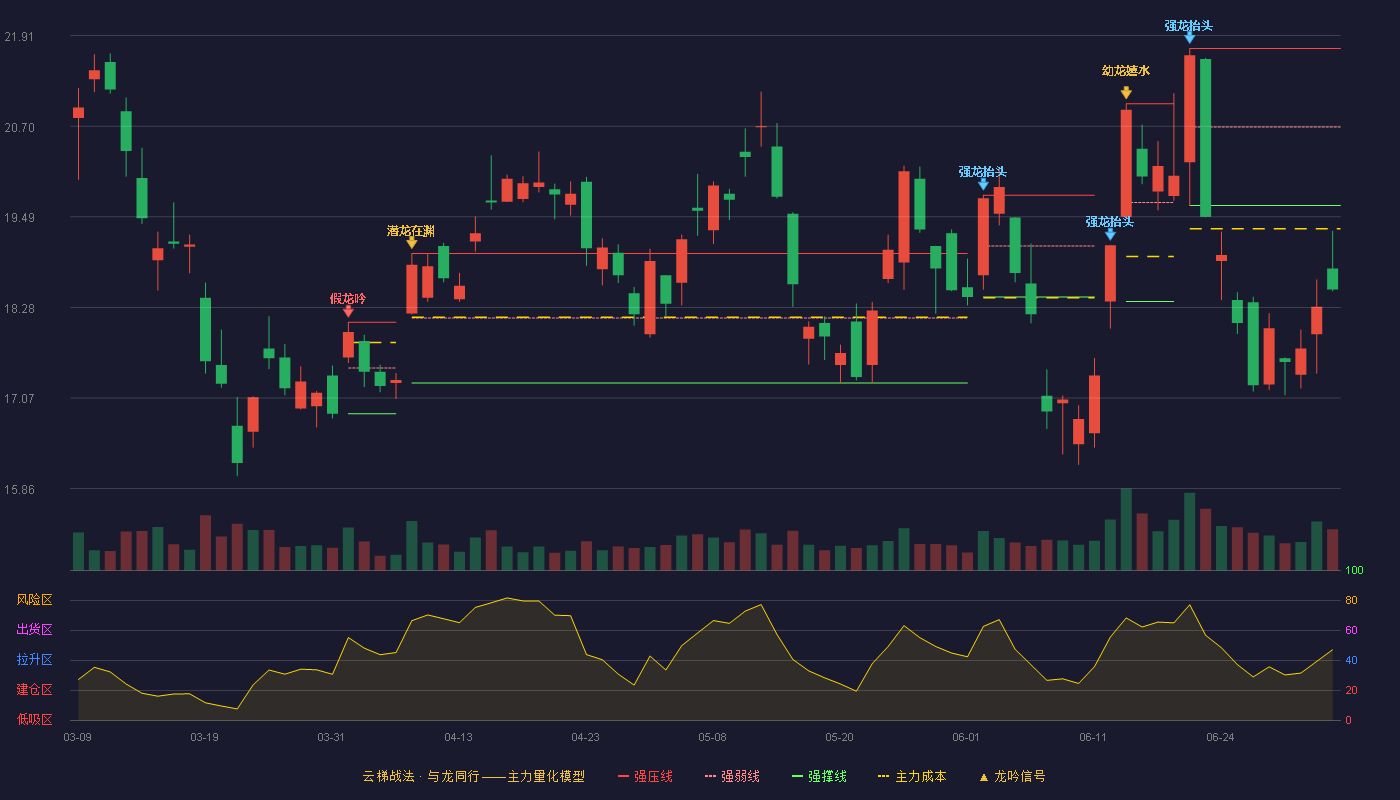Click the 低吸区 zone label

(34, 719)
